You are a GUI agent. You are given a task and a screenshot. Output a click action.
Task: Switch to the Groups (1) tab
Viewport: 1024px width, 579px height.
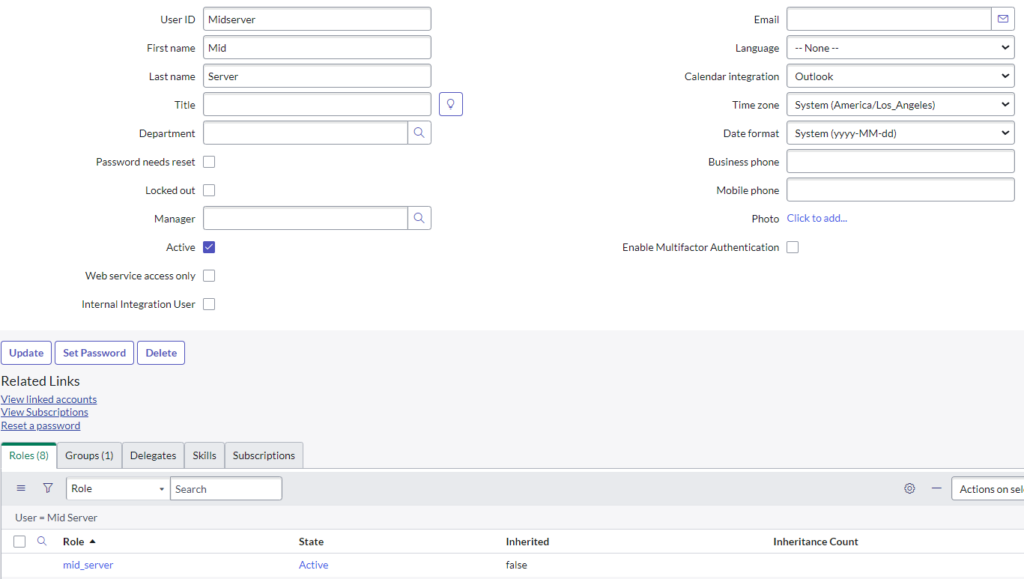tap(89, 455)
